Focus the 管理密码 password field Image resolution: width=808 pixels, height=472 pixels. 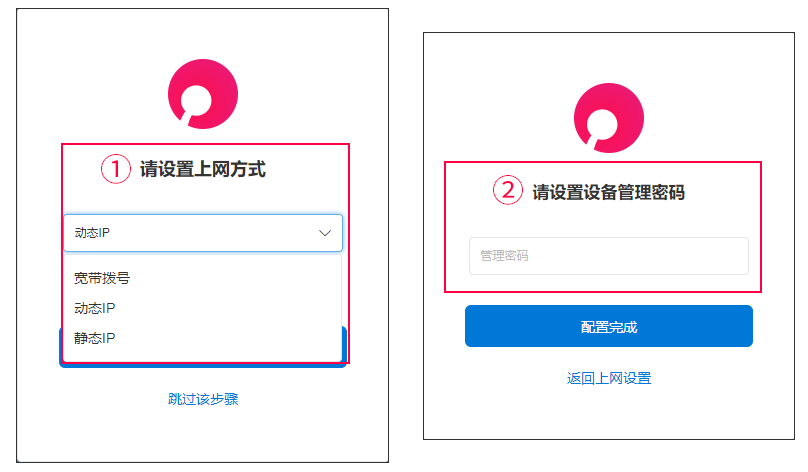point(609,256)
